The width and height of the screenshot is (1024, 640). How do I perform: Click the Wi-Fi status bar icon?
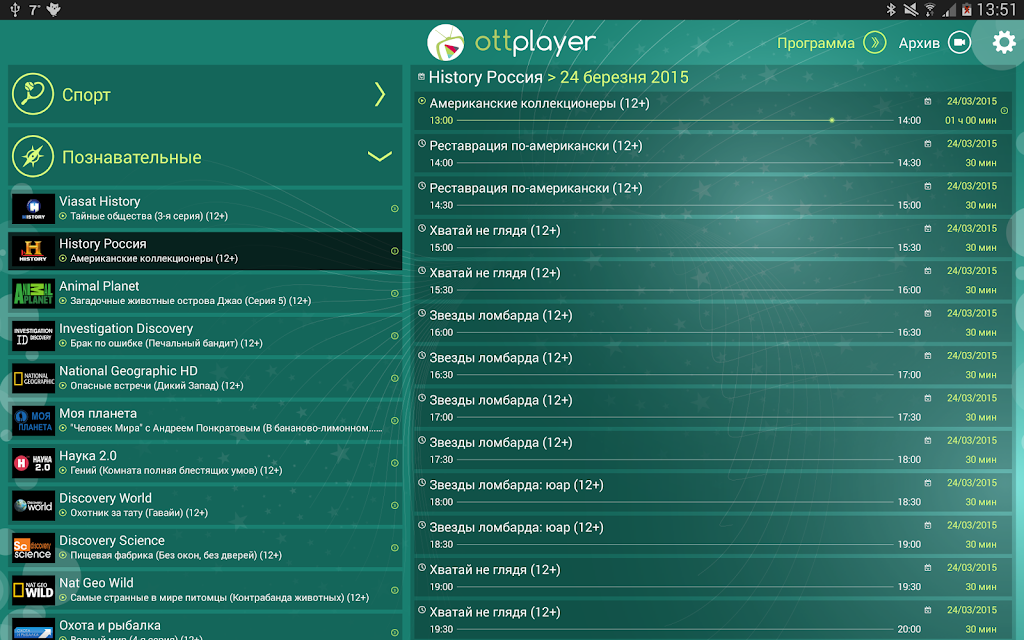[929, 10]
